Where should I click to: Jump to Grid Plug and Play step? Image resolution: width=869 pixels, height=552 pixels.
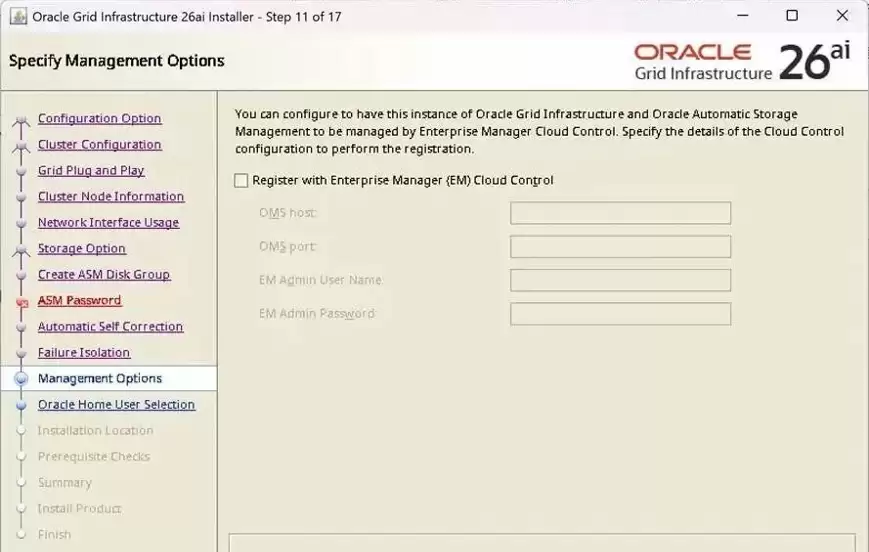[x=91, y=171]
